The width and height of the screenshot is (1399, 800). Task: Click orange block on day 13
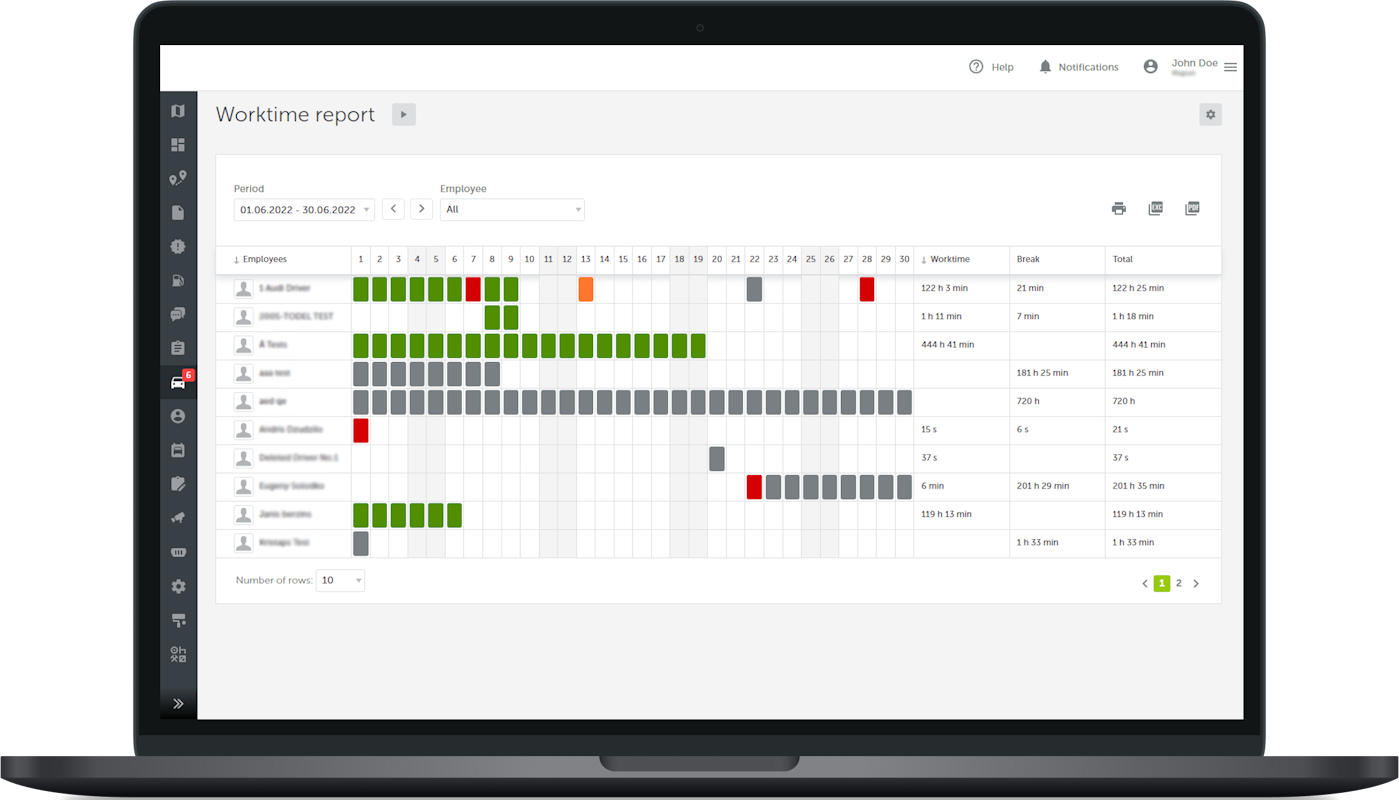(586, 289)
